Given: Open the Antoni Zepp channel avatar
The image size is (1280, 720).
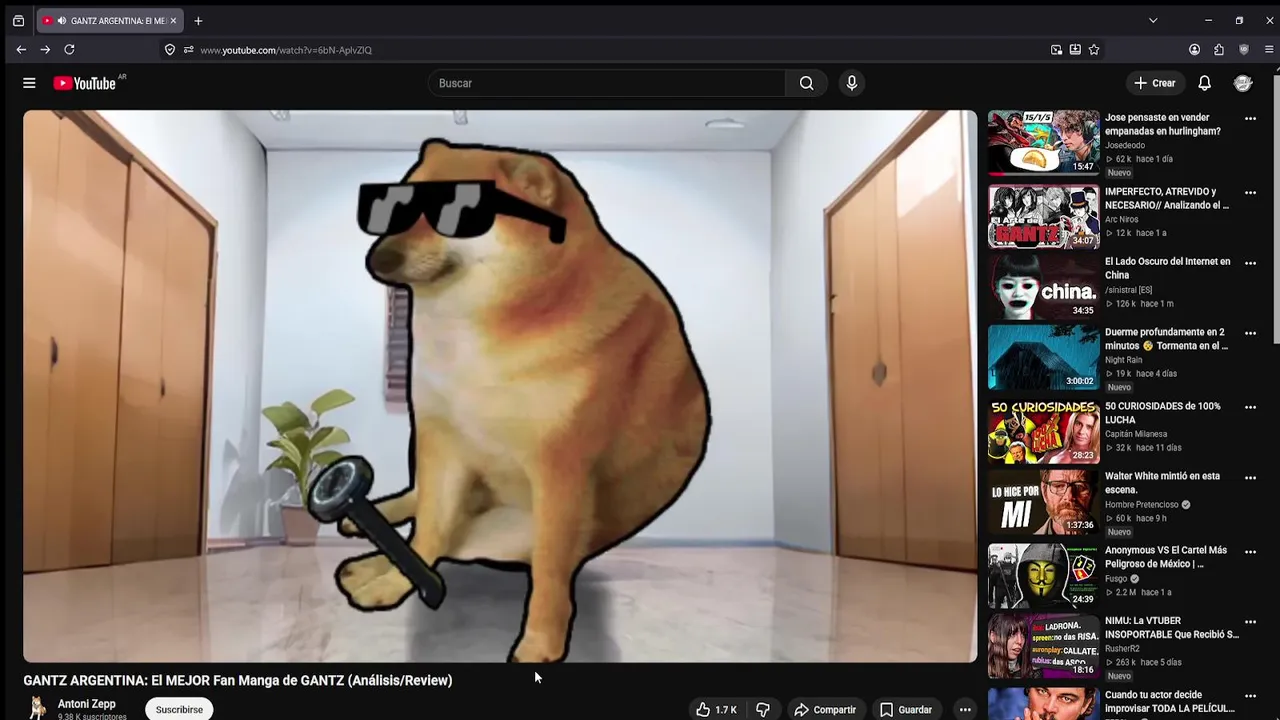Looking at the screenshot, I should tap(38, 708).
